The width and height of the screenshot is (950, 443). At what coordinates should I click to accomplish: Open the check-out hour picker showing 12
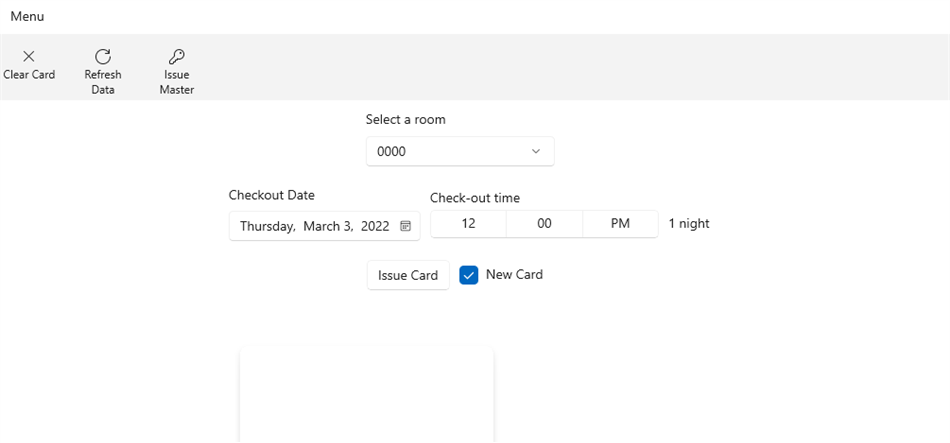tap(468, 224)
